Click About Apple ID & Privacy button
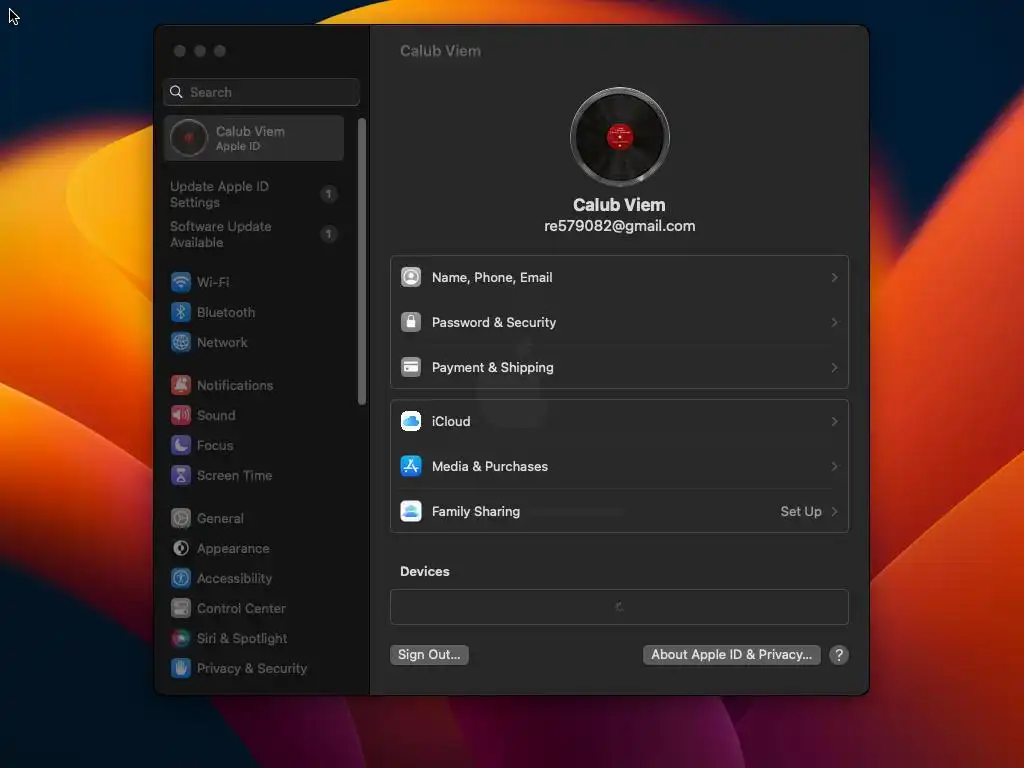1024x768 pixels. tap(731, 655)
